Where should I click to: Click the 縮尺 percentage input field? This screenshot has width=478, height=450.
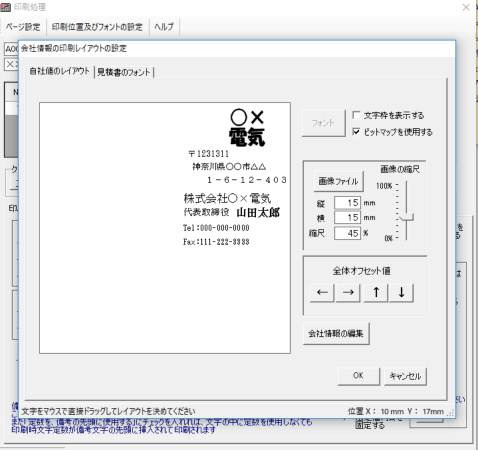pyautogui.click(x=347, y=233)
